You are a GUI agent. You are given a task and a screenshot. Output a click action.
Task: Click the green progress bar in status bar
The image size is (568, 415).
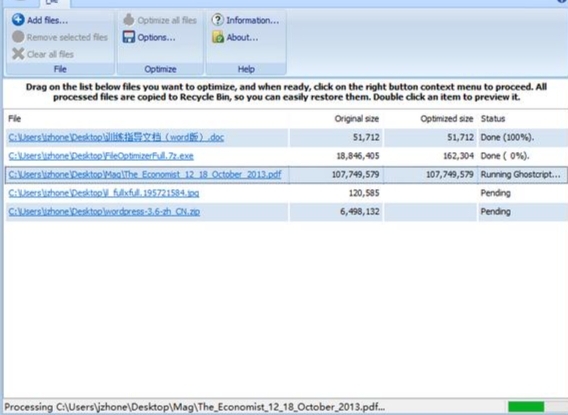(526, 407)
